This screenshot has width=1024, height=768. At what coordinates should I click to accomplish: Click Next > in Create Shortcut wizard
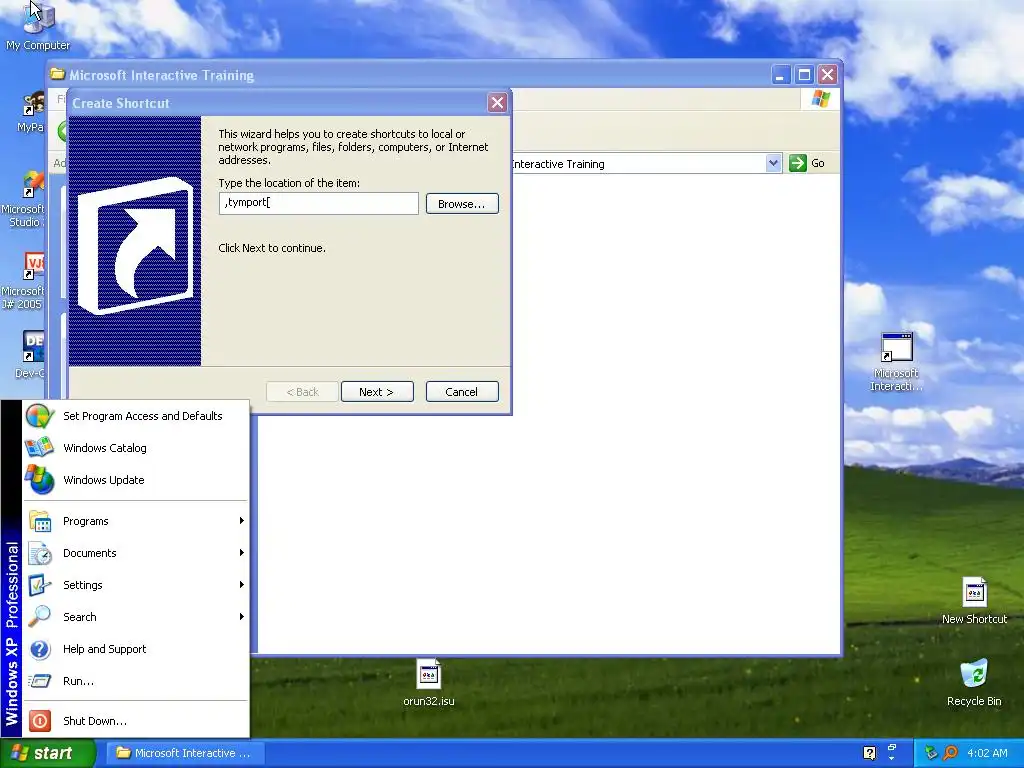point(377,392)
